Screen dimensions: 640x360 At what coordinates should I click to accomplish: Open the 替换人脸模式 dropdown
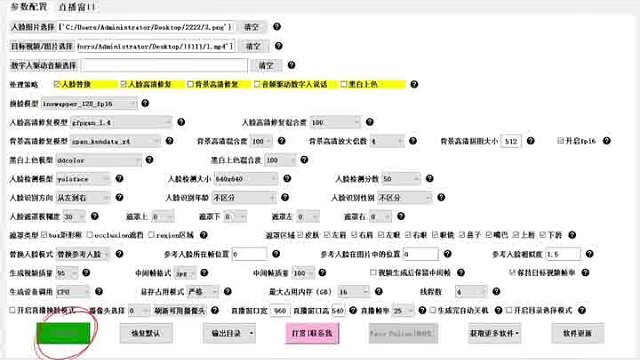tap(83, 254)
